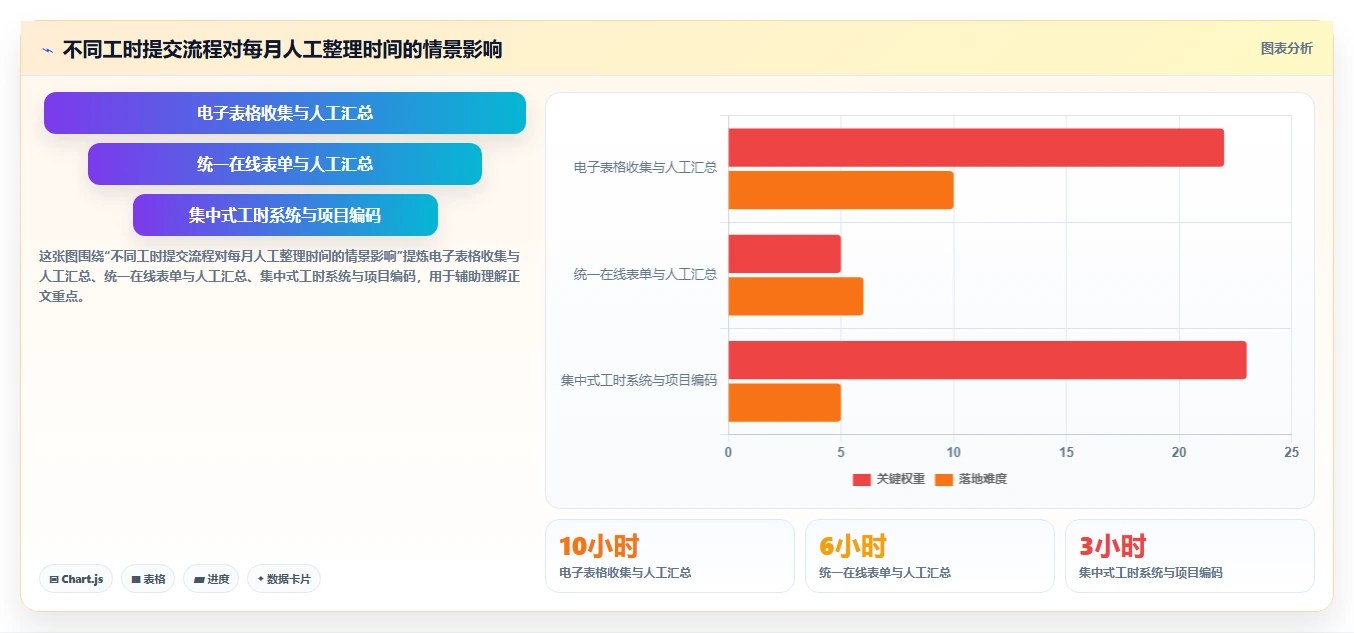Click the 表格 tag
Viewport: 1354px width, 633px height.
tap(148, 579)
